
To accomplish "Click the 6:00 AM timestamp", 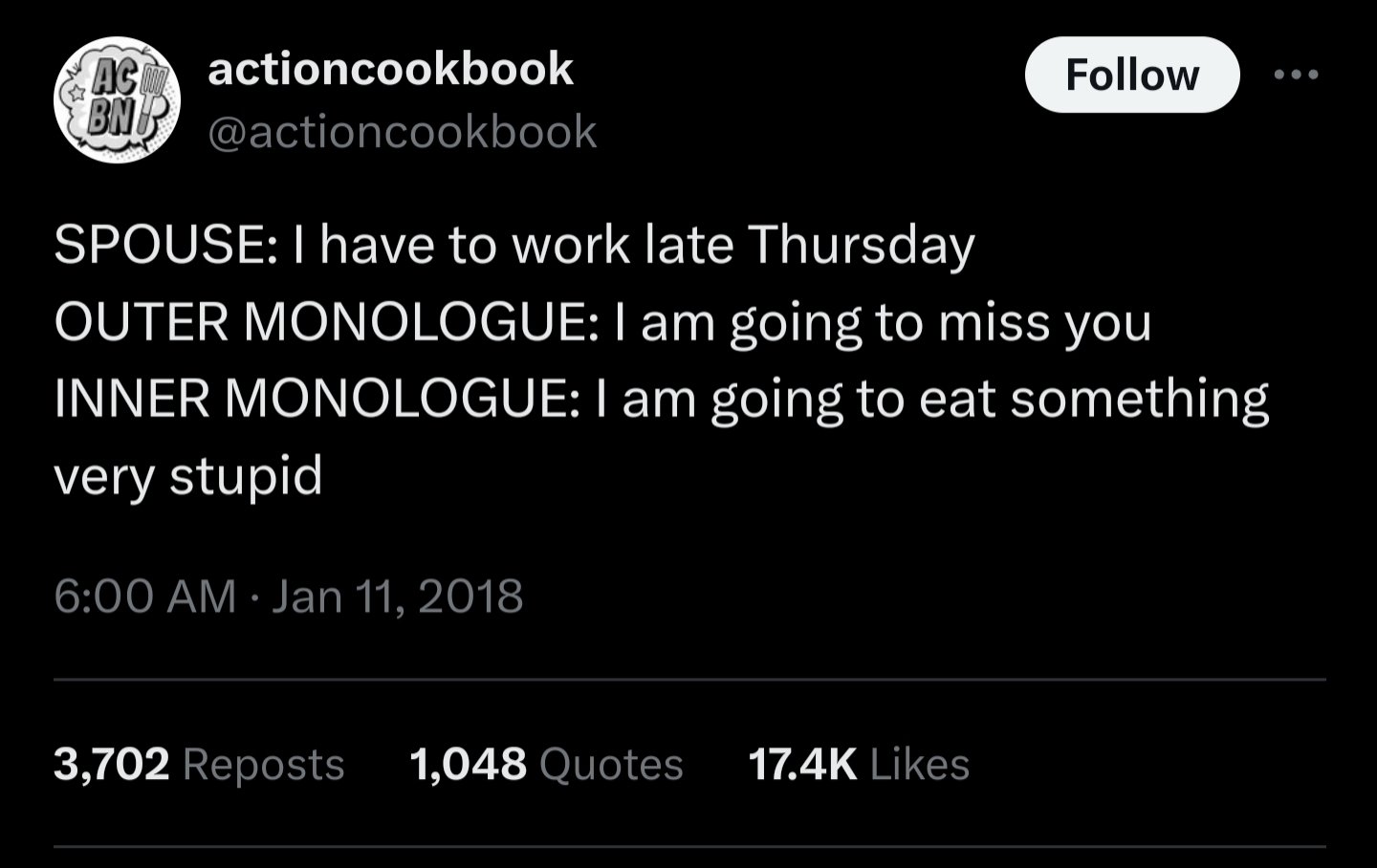I will pyautogui.click(x=144, y=597).
